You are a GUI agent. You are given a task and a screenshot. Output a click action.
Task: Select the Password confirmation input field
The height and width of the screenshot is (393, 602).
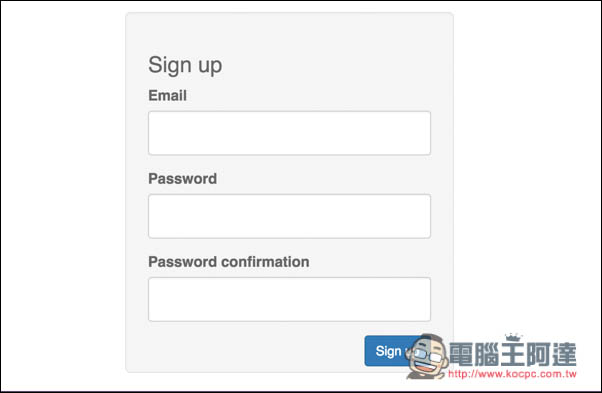click(x=289, y=299)
